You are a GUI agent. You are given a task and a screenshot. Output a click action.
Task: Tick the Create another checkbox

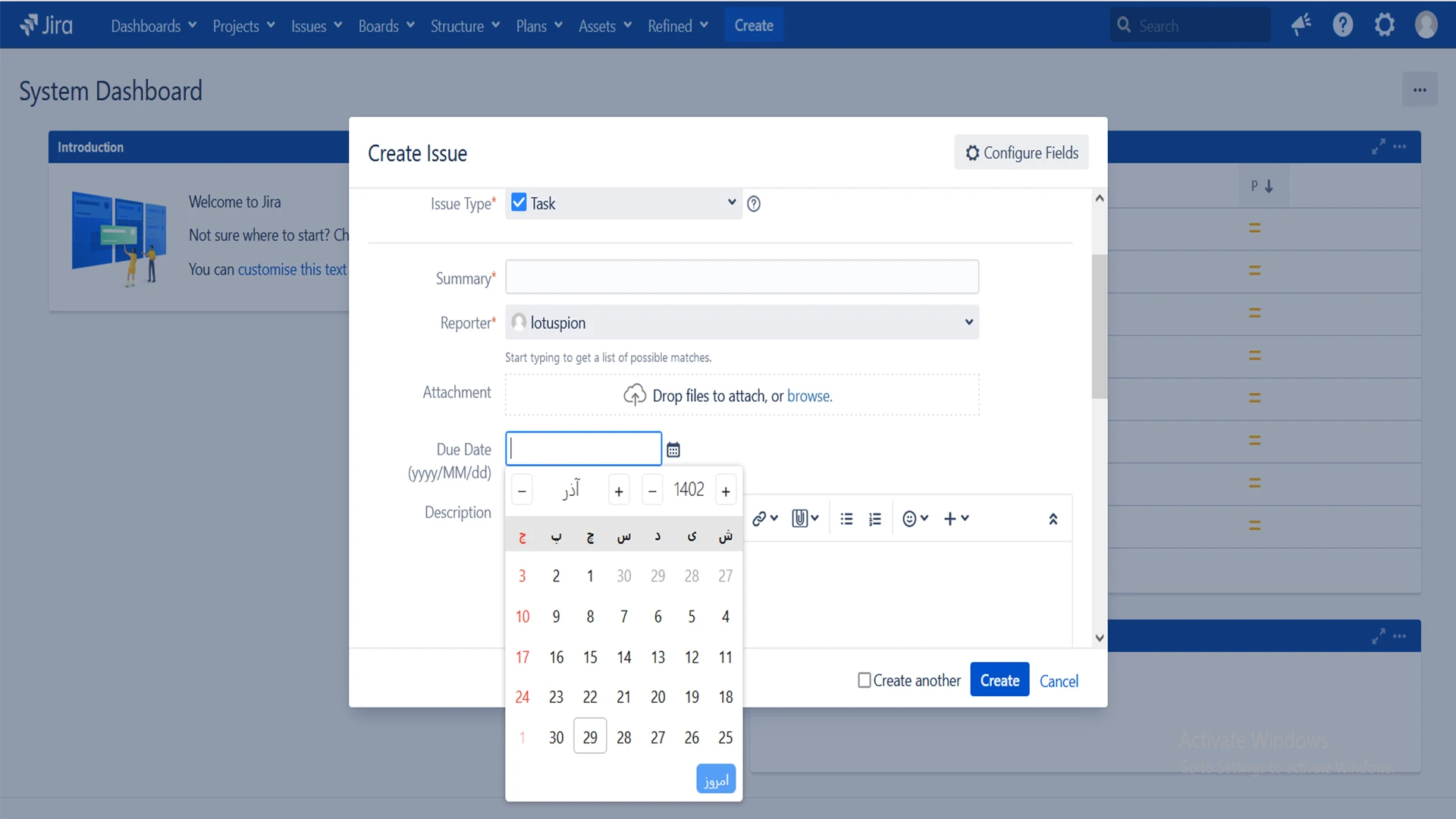864,680
